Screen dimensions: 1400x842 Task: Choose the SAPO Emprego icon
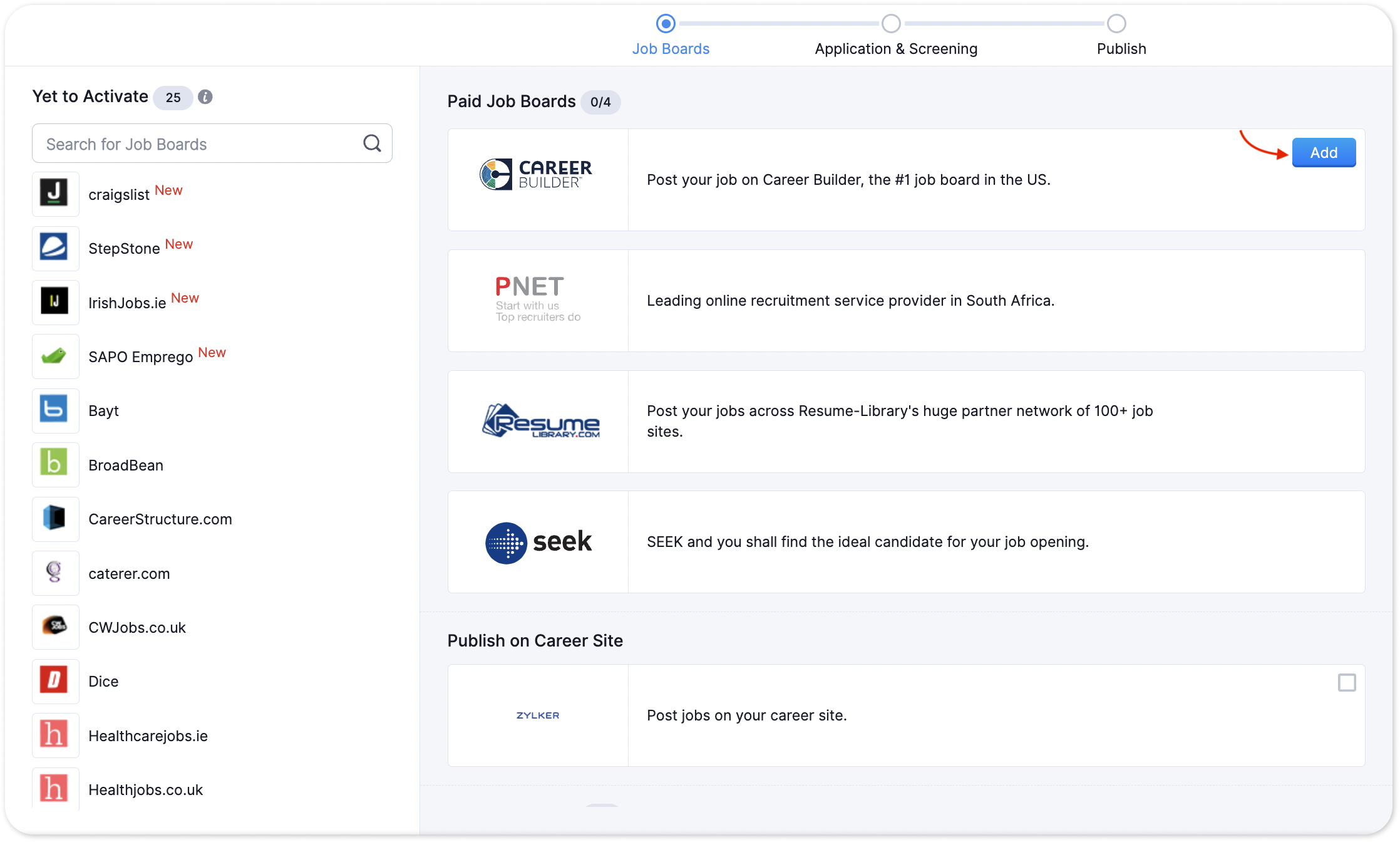[x=55, y=356]
